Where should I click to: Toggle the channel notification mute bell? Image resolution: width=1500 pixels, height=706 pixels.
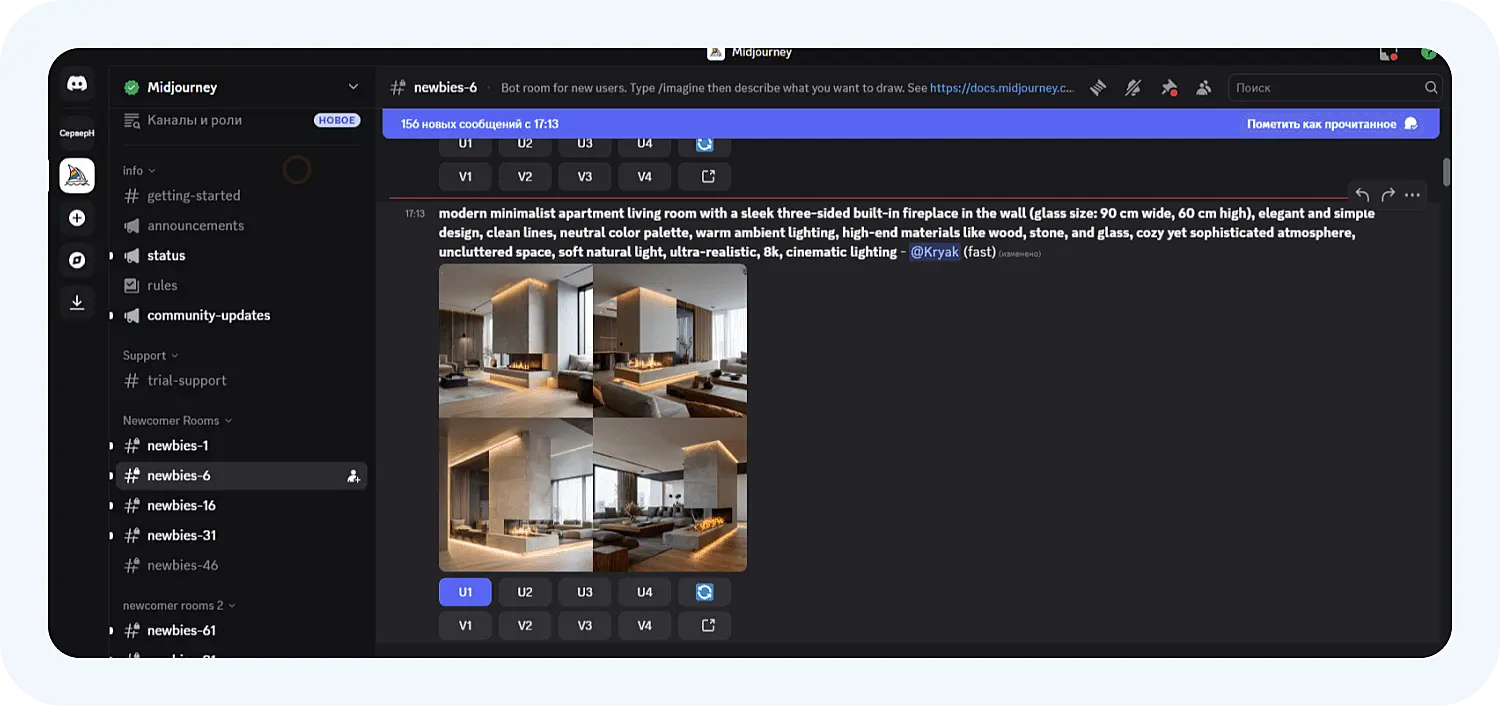[1133, 88]
